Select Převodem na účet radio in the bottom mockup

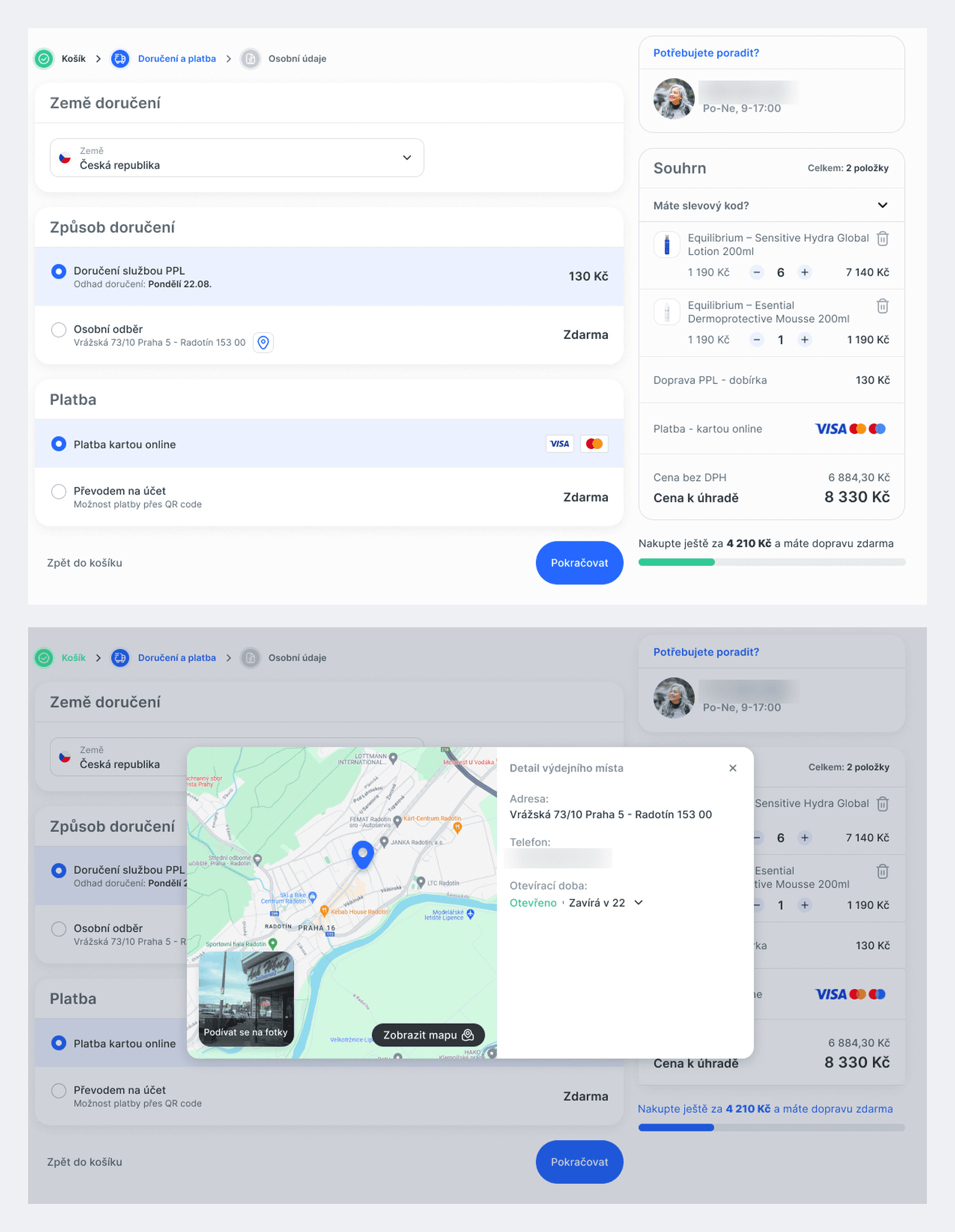pyautogui.click(x=58, y=1091)
